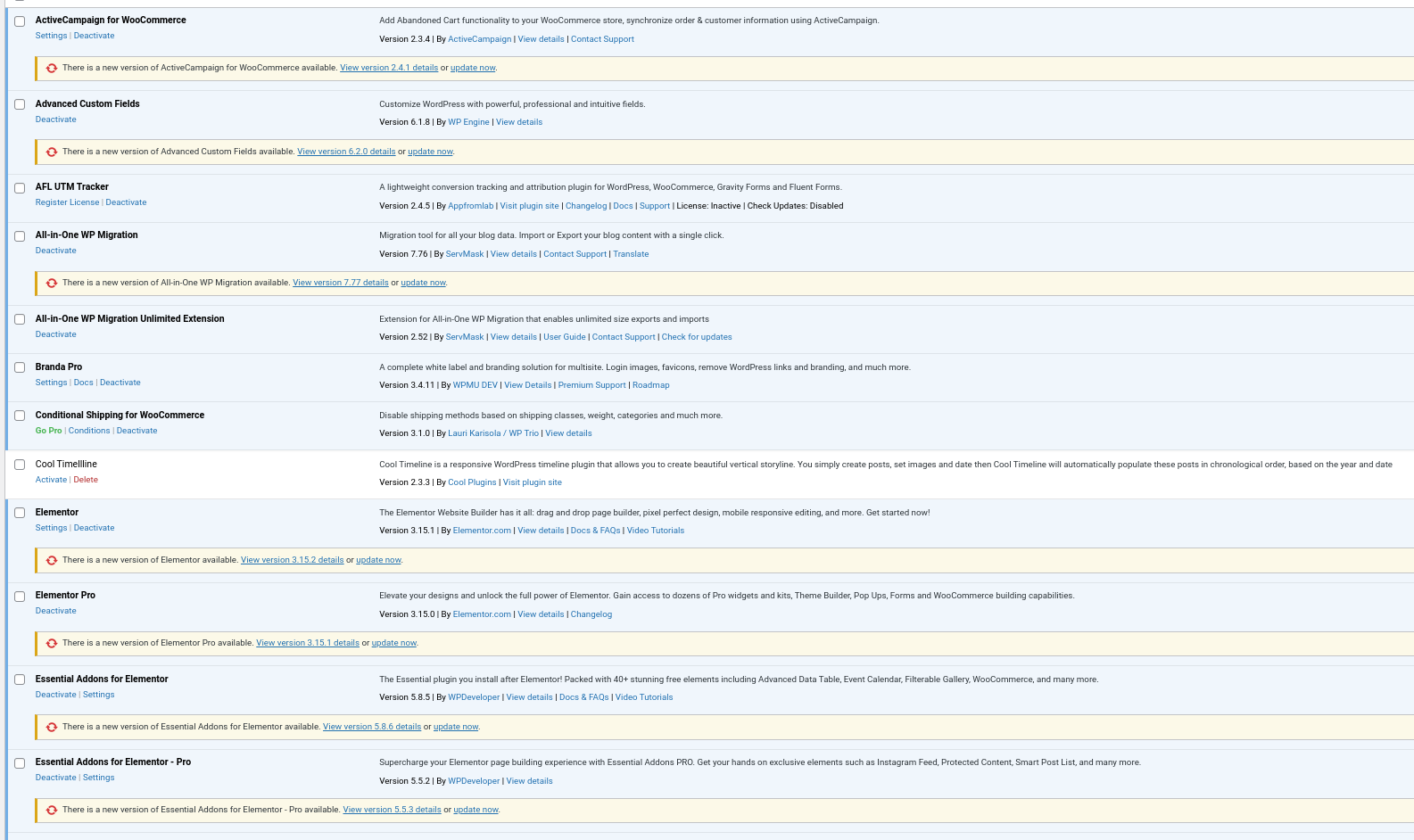Image resolution: width=1414 pixels, height=840 pixels.
Task: Toggle the Branda Pro checkbox
Action: tap(20, 367)
